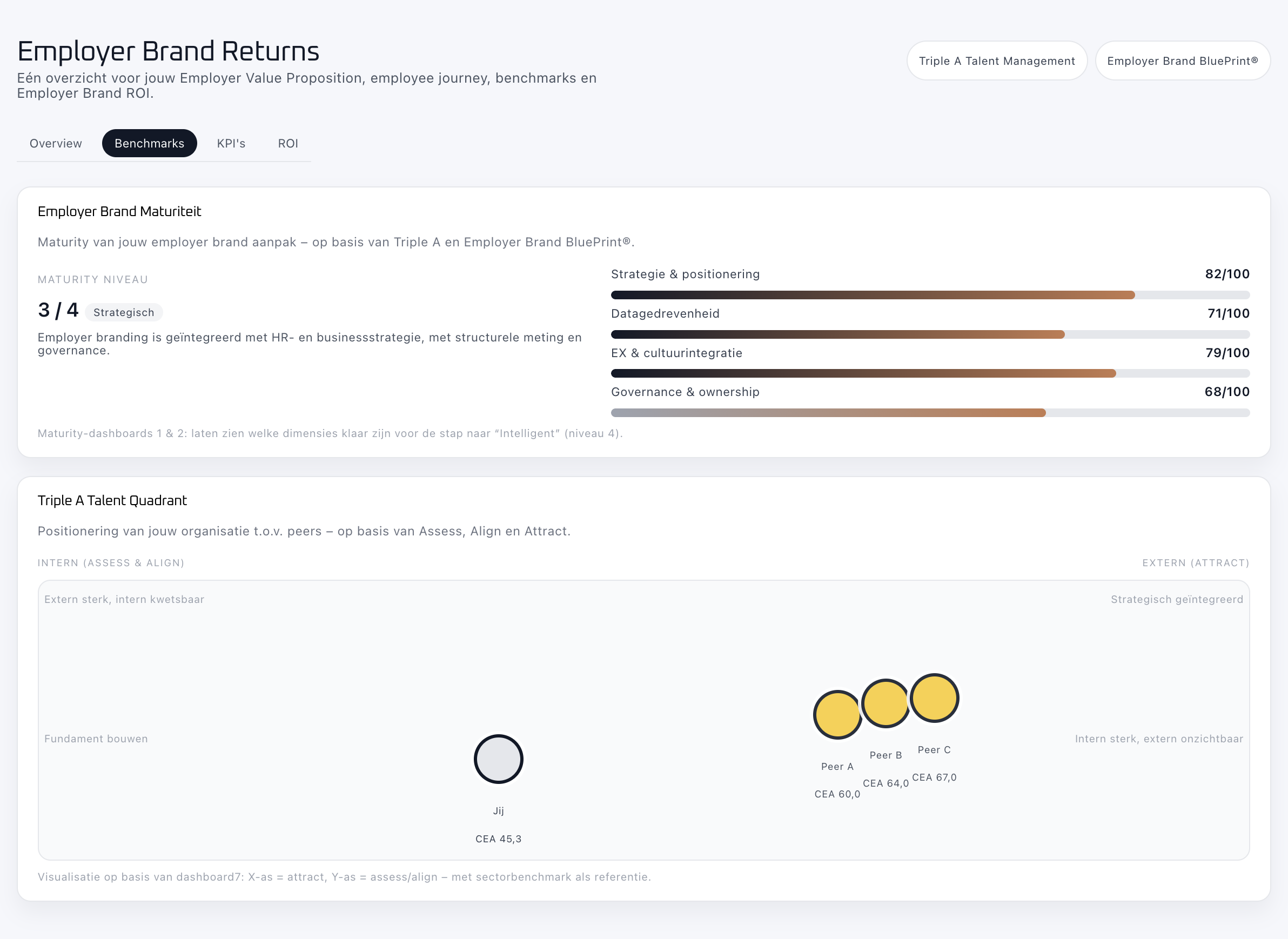Click the Jij gray circle marker
The width and height of the screenshot is (1288, 939).
click(x=499, y=759)
